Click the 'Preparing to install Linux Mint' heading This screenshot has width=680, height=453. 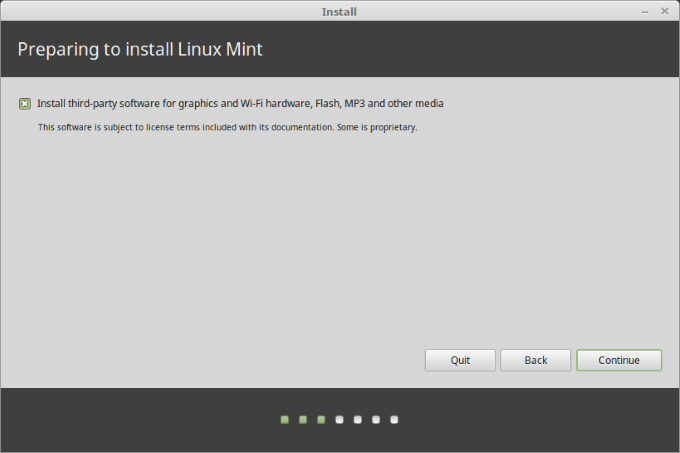pyautogui.click(x=140, y=49)
